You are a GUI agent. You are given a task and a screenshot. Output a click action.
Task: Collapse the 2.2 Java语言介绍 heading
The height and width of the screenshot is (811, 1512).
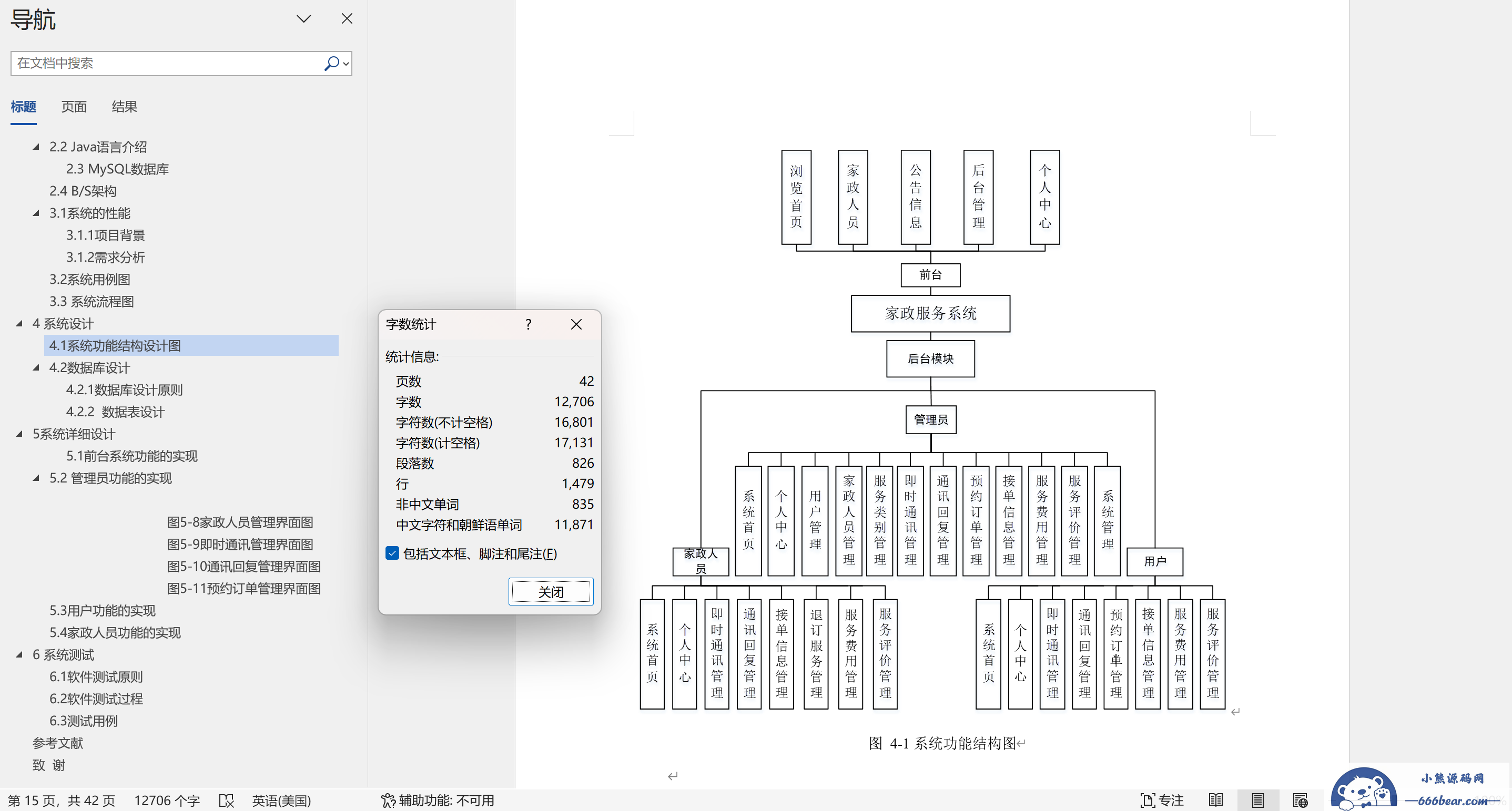[x=36, y=147]
